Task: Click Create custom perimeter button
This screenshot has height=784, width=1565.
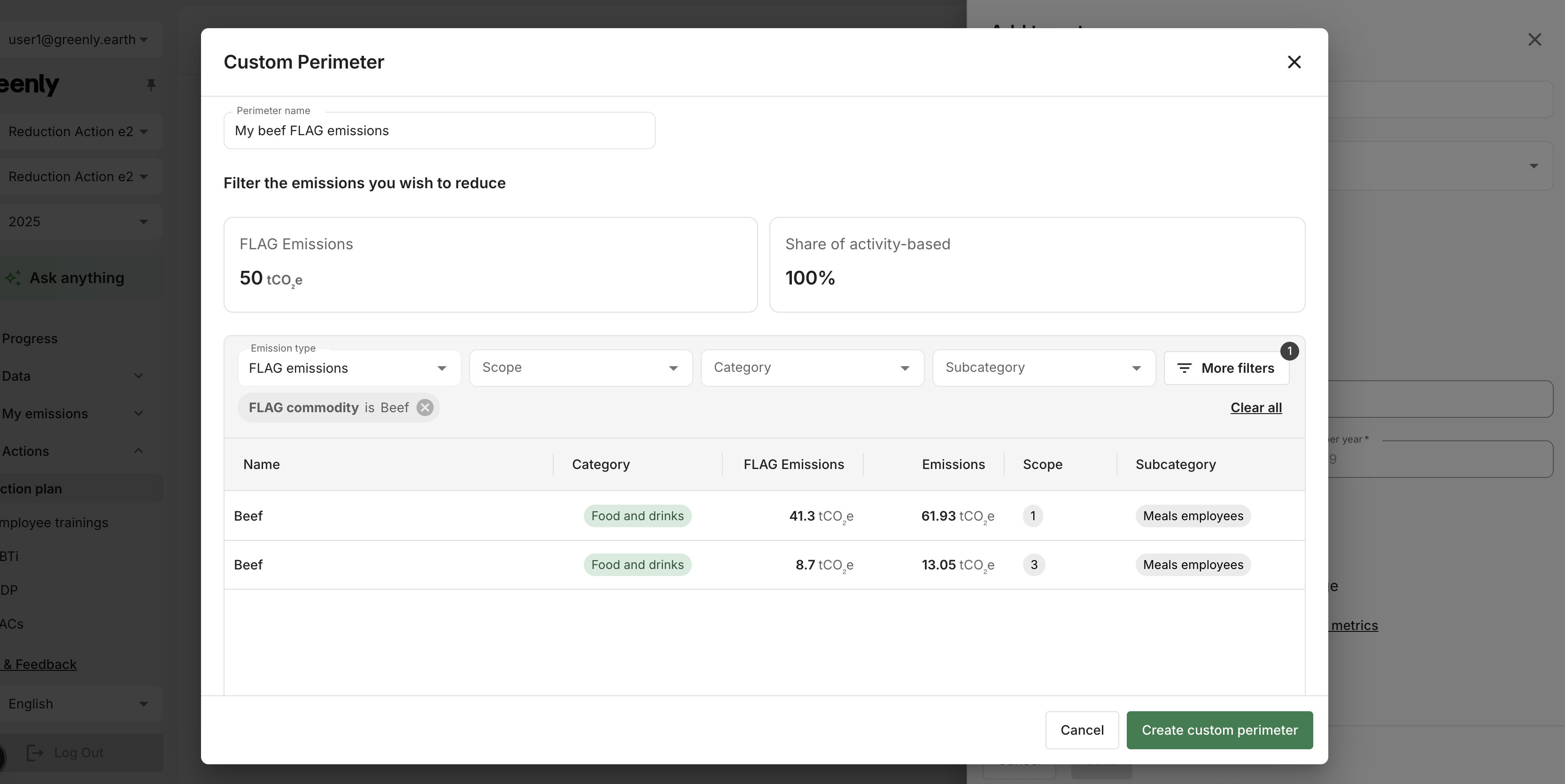Action: click(1219, 730)
